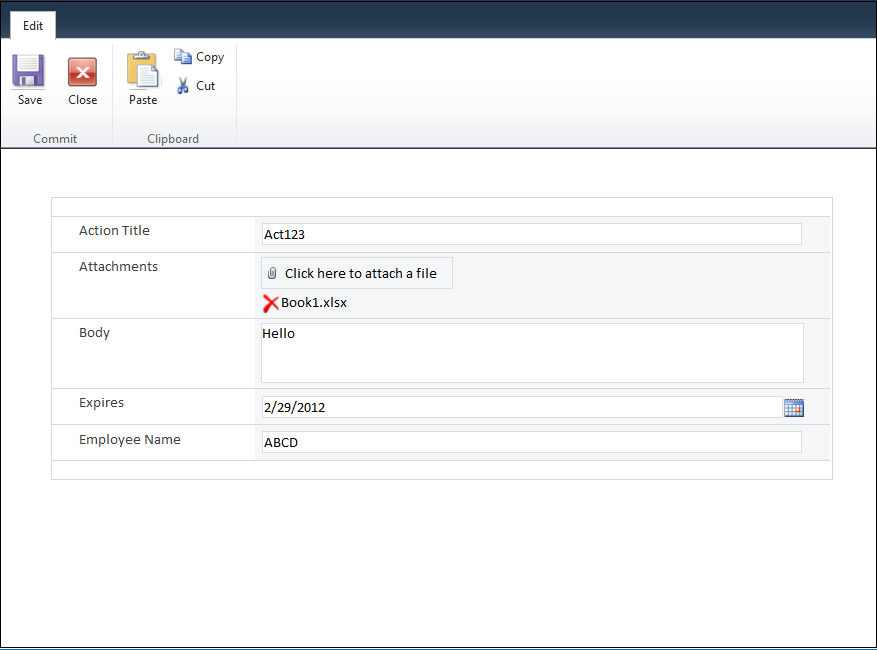Viewport: 877px width, 650px height.
Task: Open the Book1.xlsx attachment link
Action: (312, 302)
